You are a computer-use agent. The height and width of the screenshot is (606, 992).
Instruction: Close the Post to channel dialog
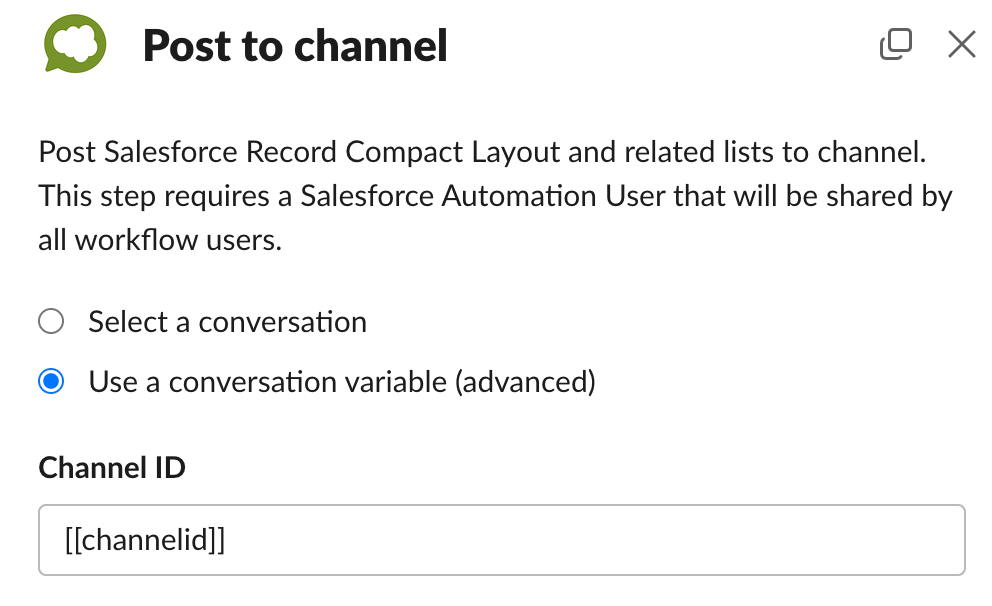(962, 44)
